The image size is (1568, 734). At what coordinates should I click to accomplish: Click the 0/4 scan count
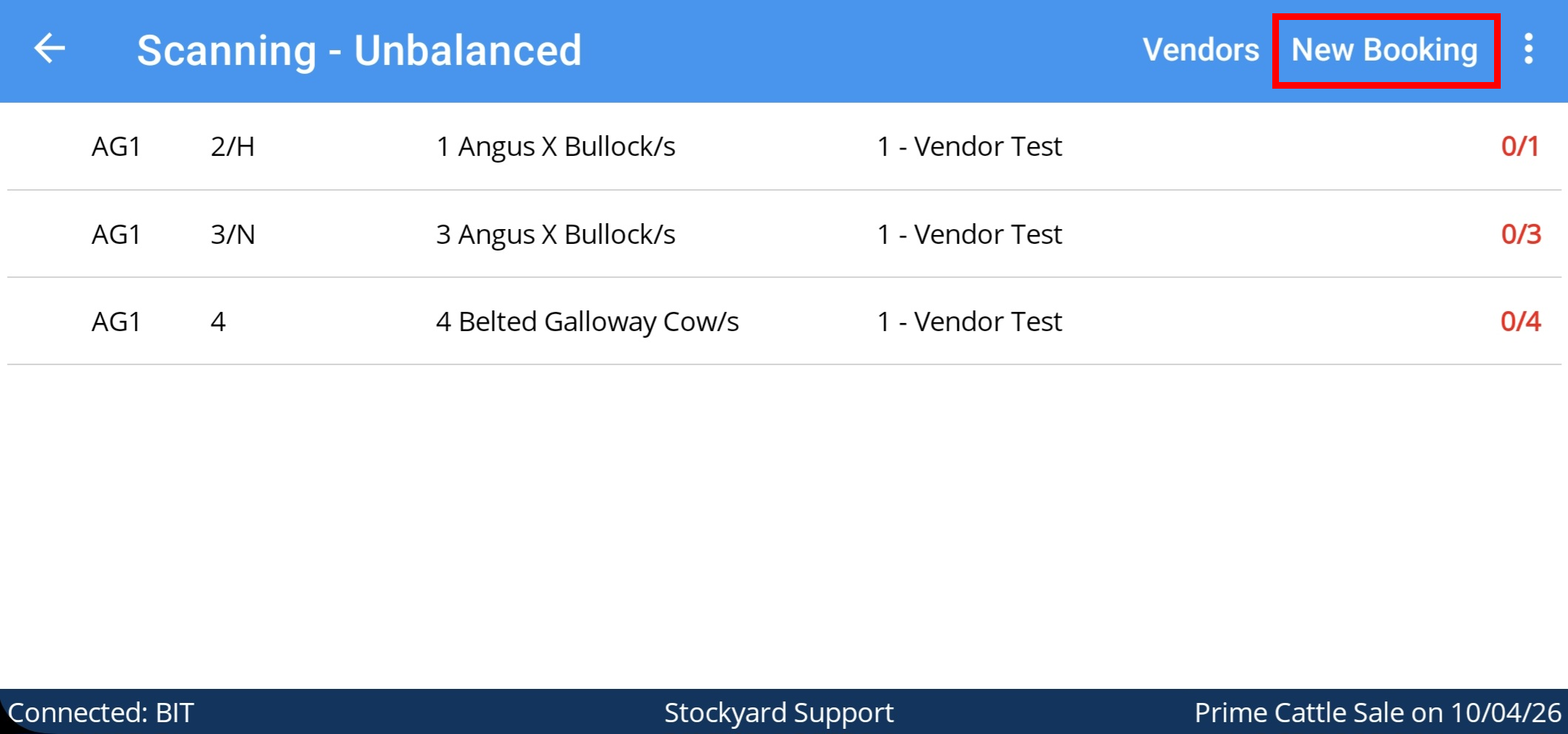tap(1521, 322)
